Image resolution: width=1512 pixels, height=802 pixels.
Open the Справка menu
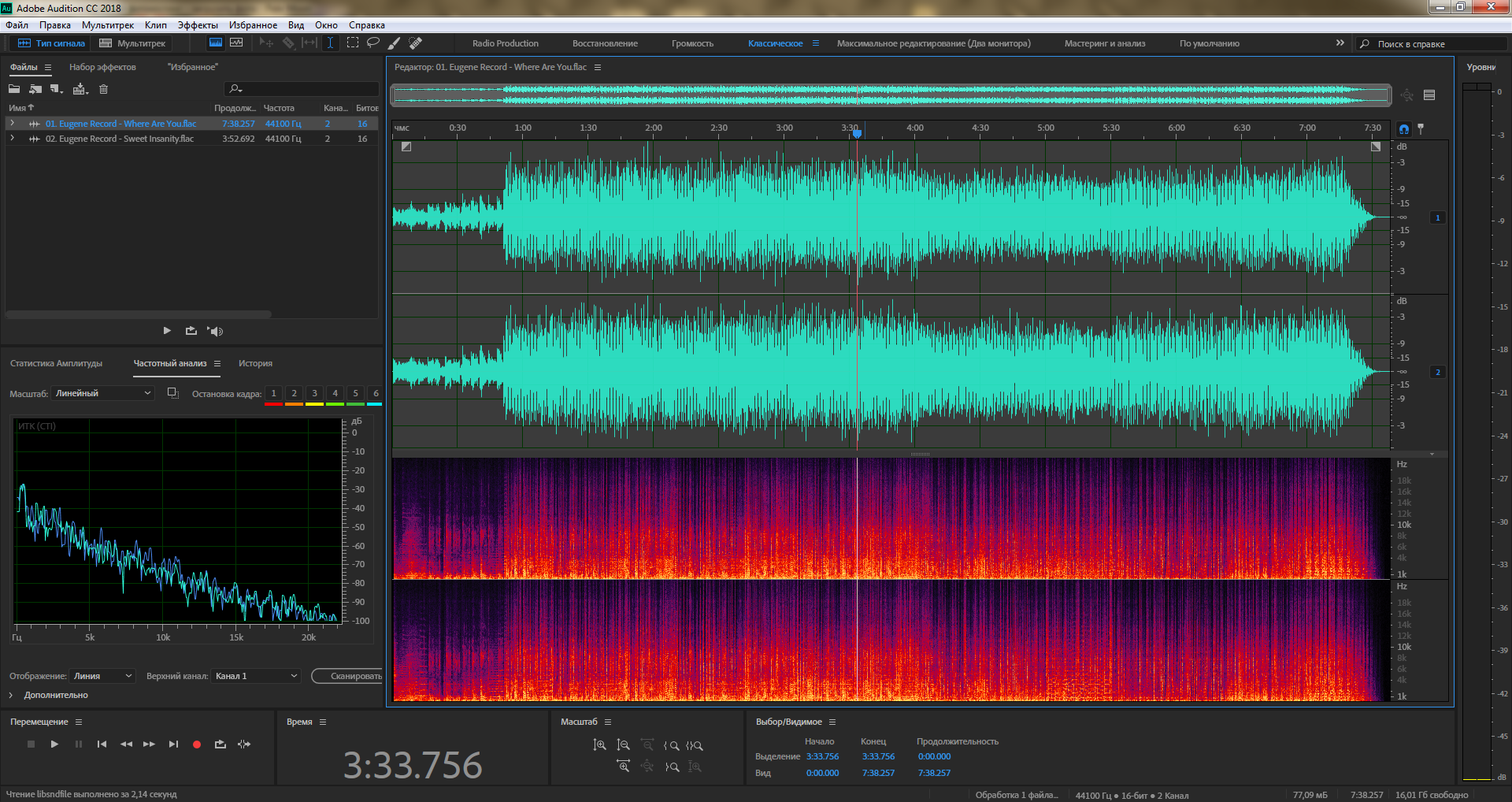pos(367,25)
